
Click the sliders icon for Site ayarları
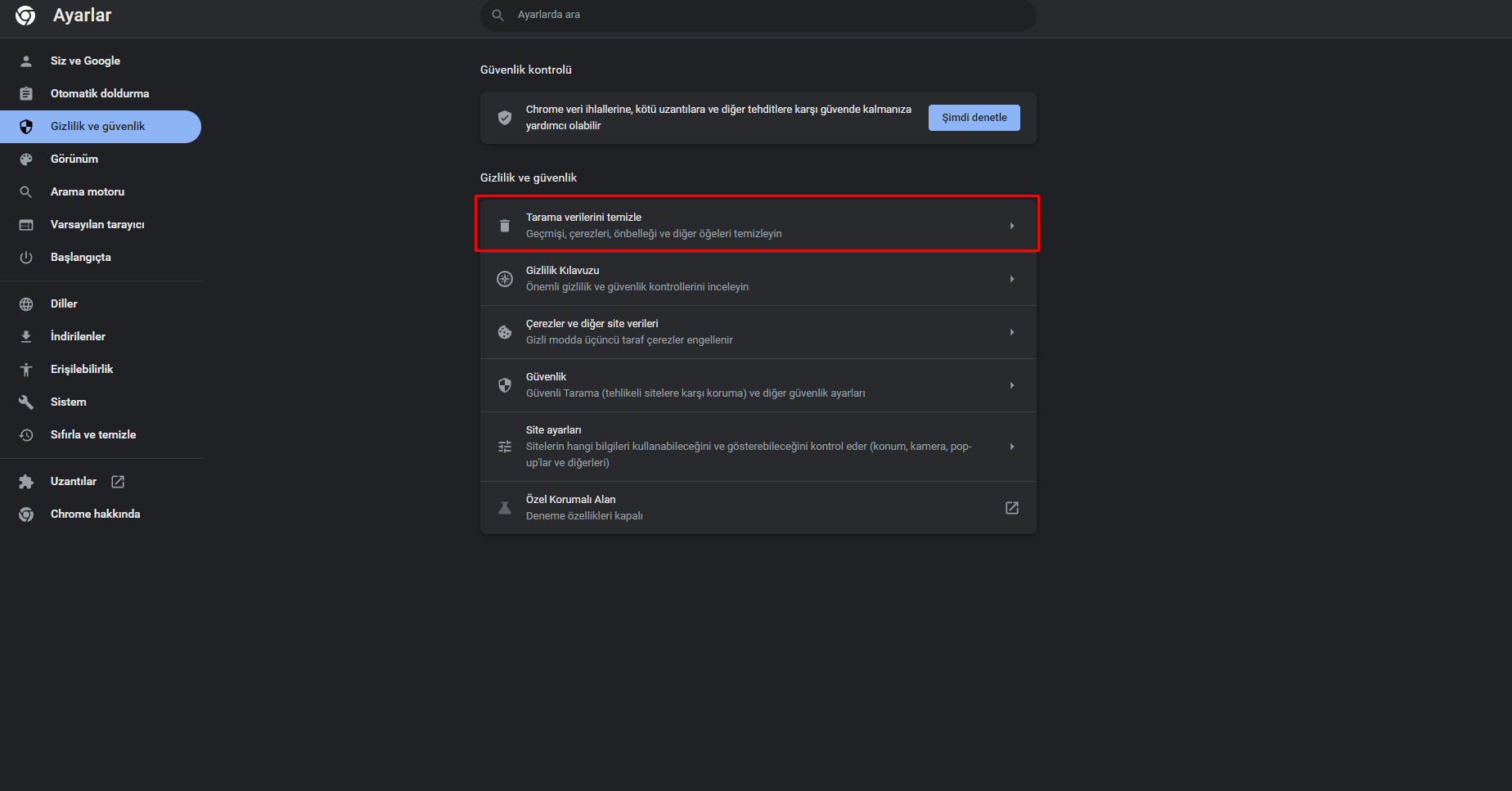coord(505,447)
